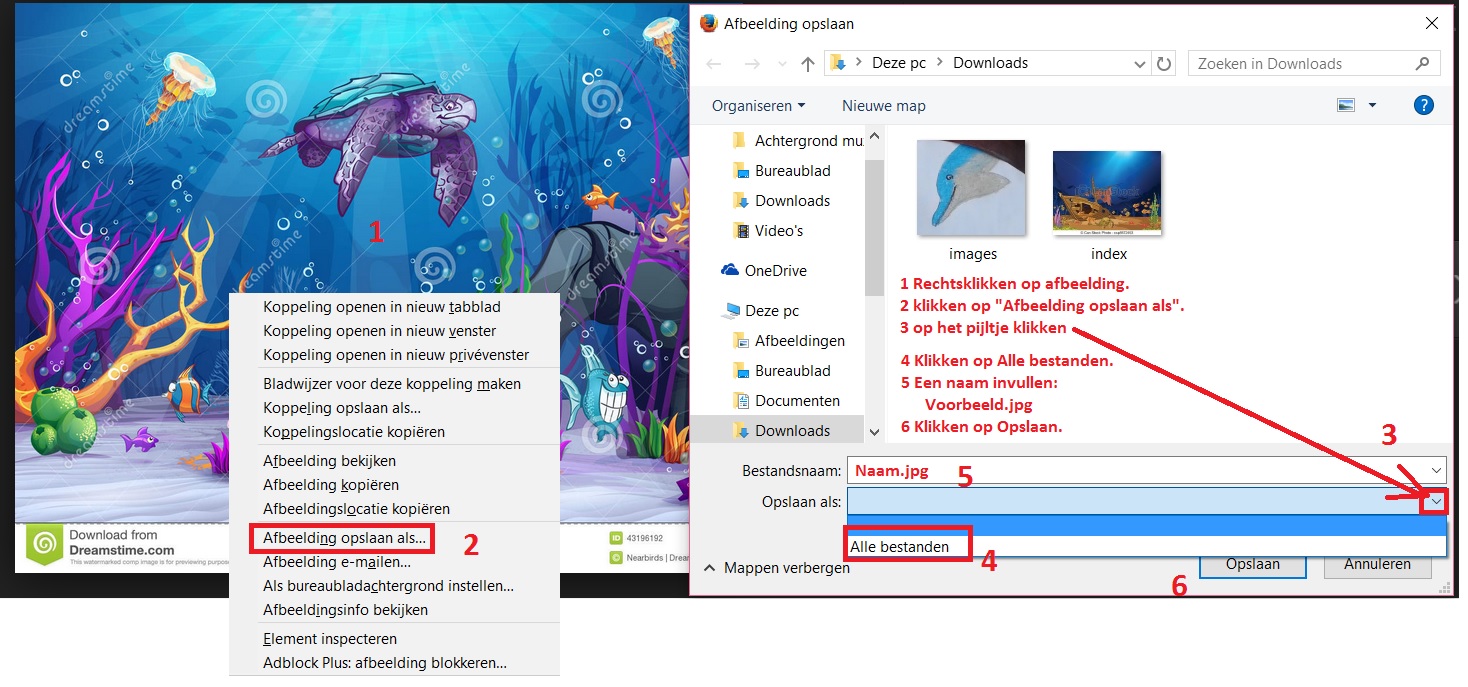Collapse folders with Mappen verbergen
The height and width of the screenshot is (687, 1468).
click(778, 568)
